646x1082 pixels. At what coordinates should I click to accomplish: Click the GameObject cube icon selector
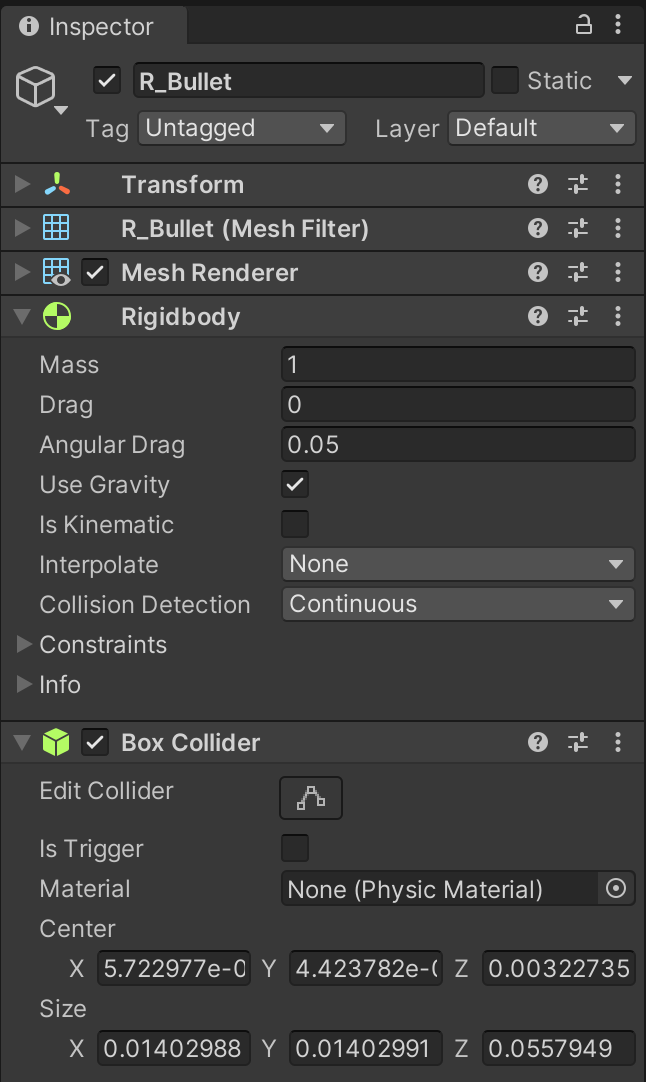click(x=40, y=90)
